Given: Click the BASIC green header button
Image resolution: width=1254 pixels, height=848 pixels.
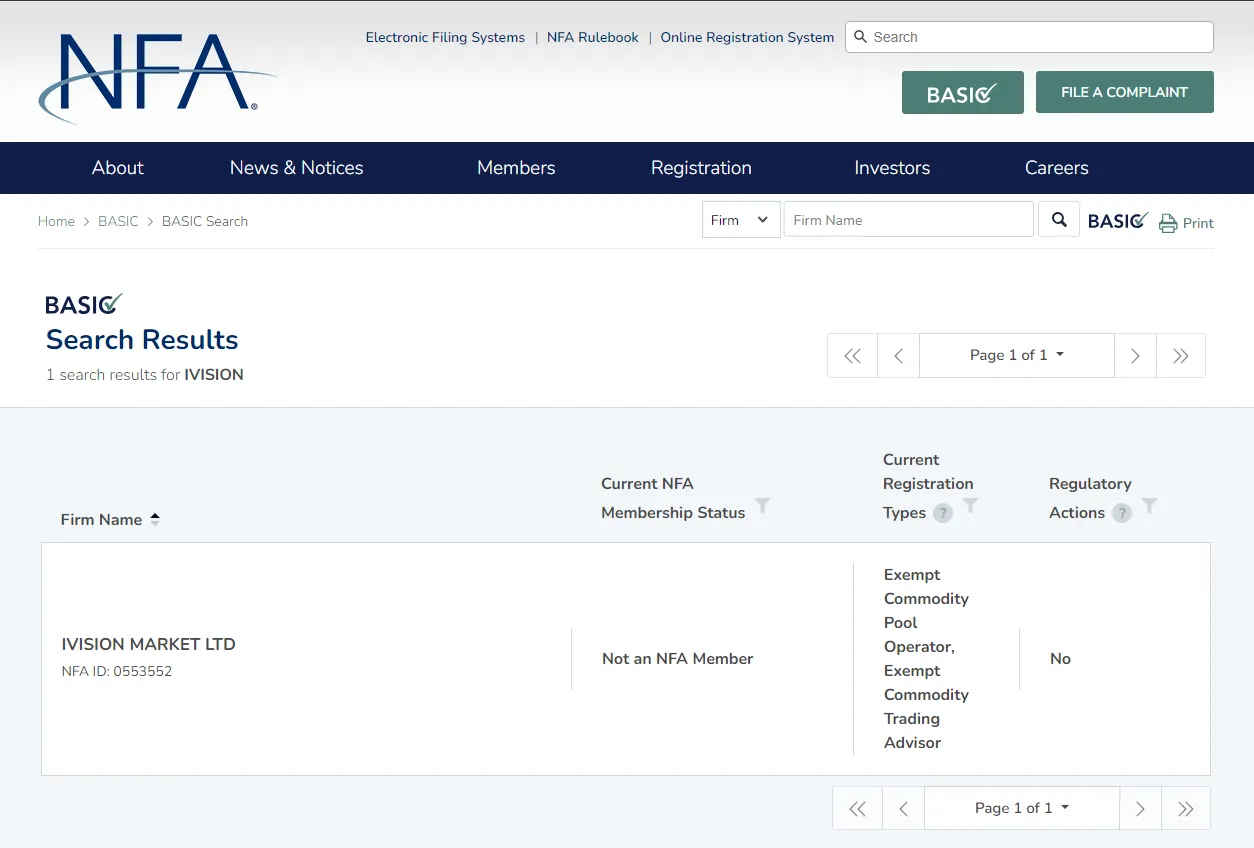Looking at the screenshot, I should pyautogui.click(x=962, y=92).
